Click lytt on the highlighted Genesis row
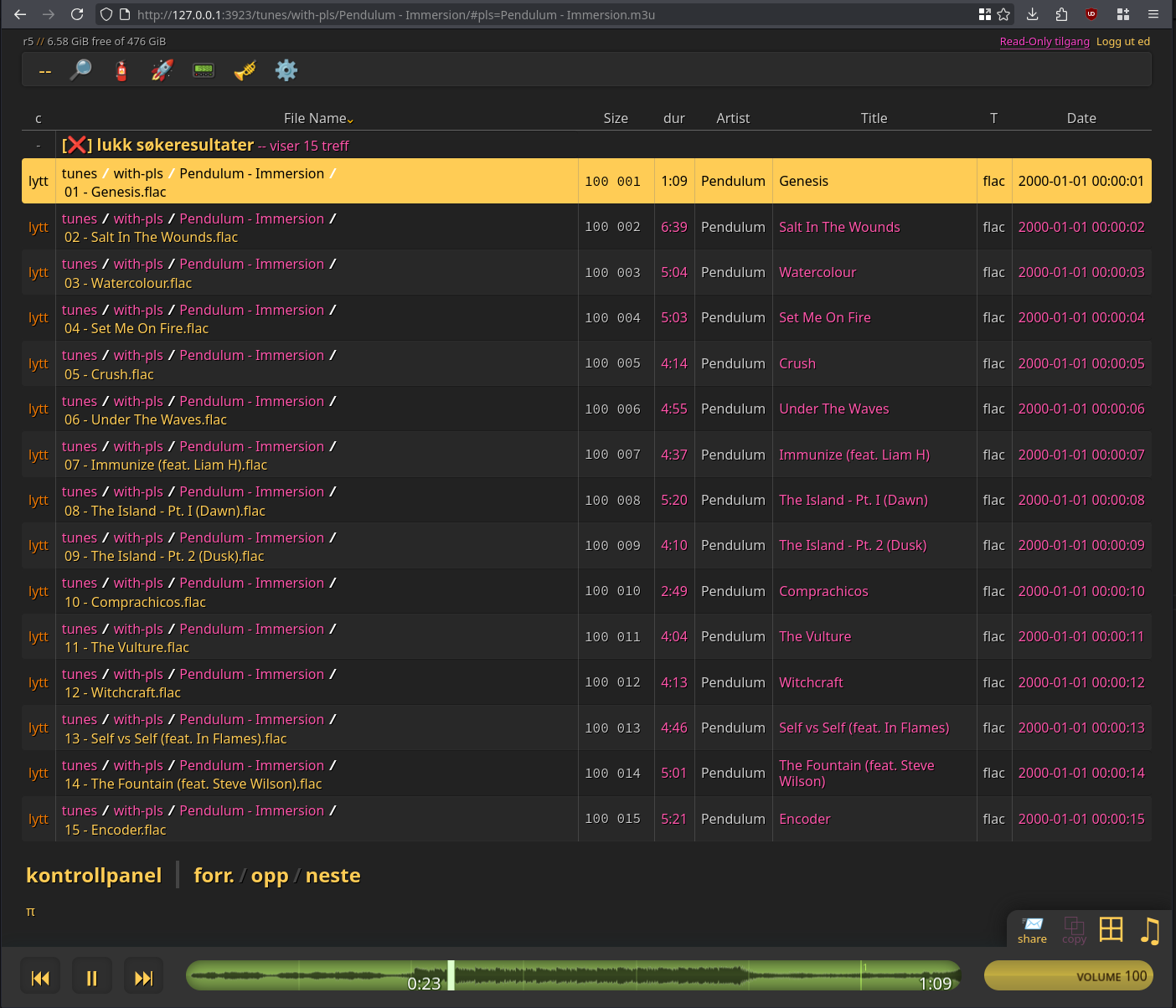Screen dimensions: 1176x1008 coord(39,181)
